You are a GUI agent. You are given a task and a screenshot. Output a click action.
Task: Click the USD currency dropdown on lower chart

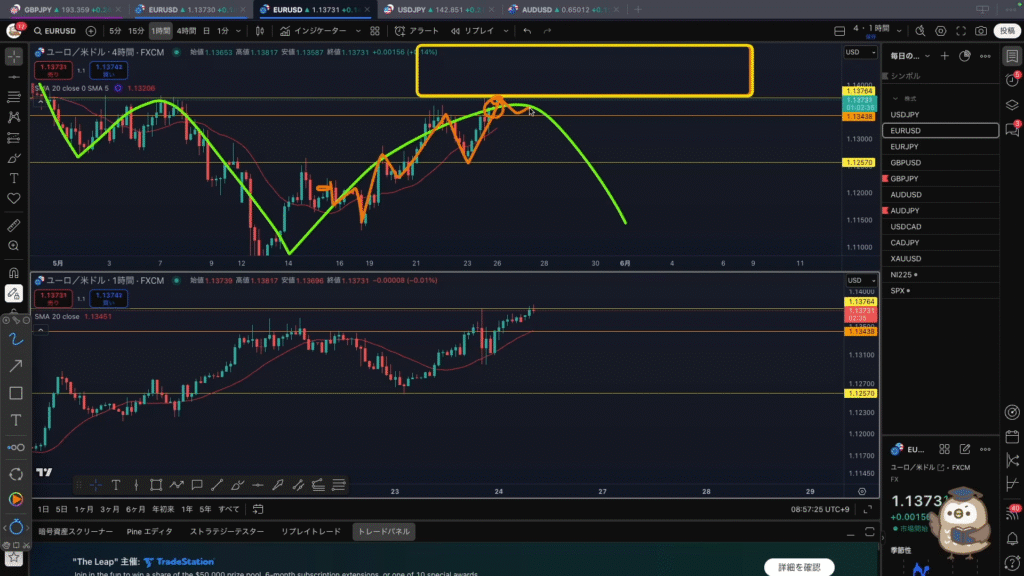click(861, 280)
